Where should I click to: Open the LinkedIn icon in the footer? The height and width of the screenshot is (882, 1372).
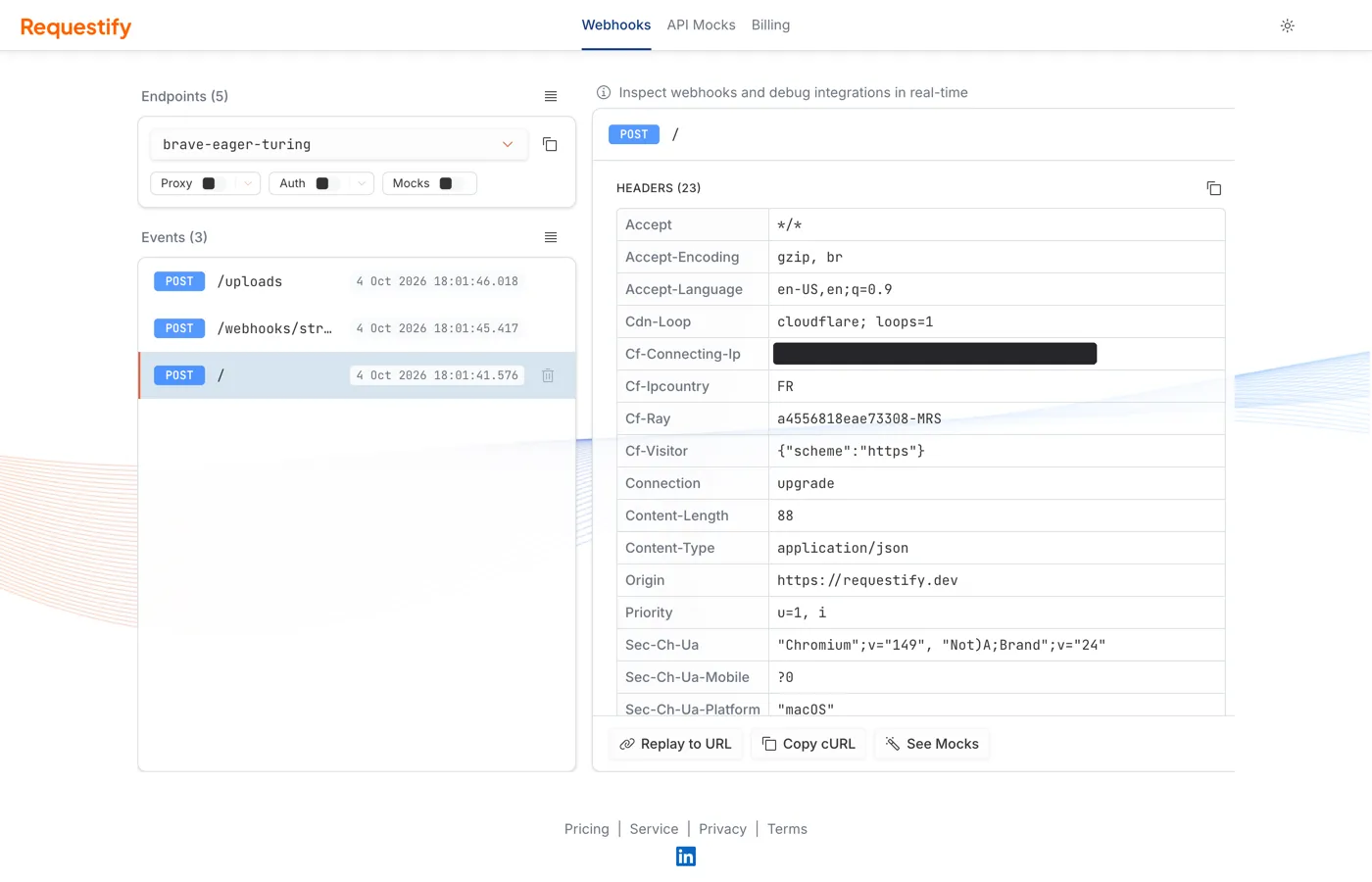[686, 857]
